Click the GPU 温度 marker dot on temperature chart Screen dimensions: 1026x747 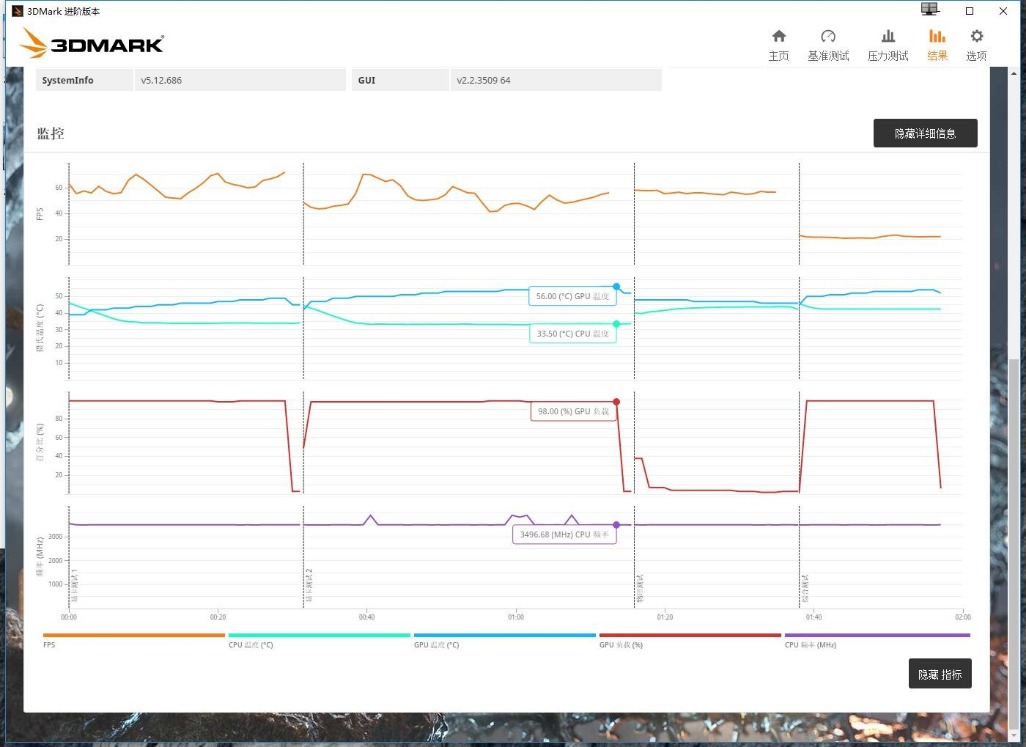pyautogui.click(x=617, y=284)
